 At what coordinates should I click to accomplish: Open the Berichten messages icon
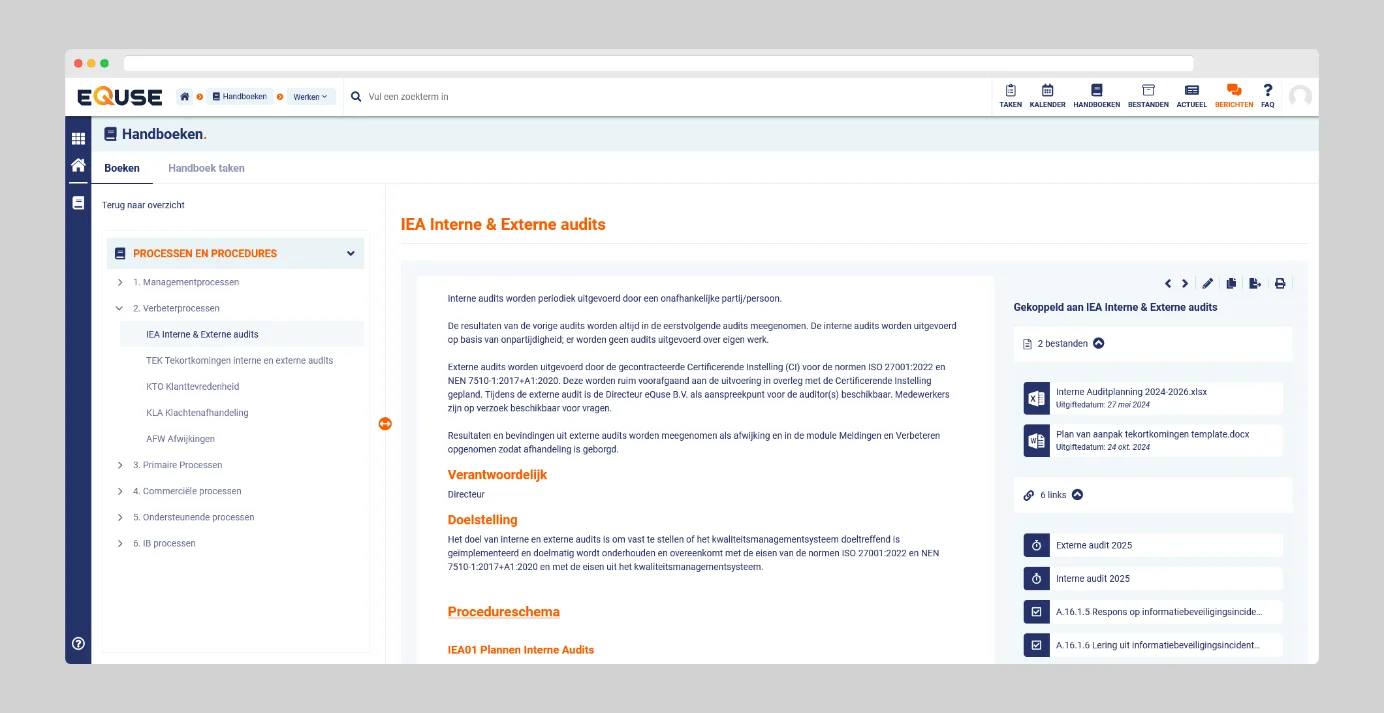coord(1233,92)
